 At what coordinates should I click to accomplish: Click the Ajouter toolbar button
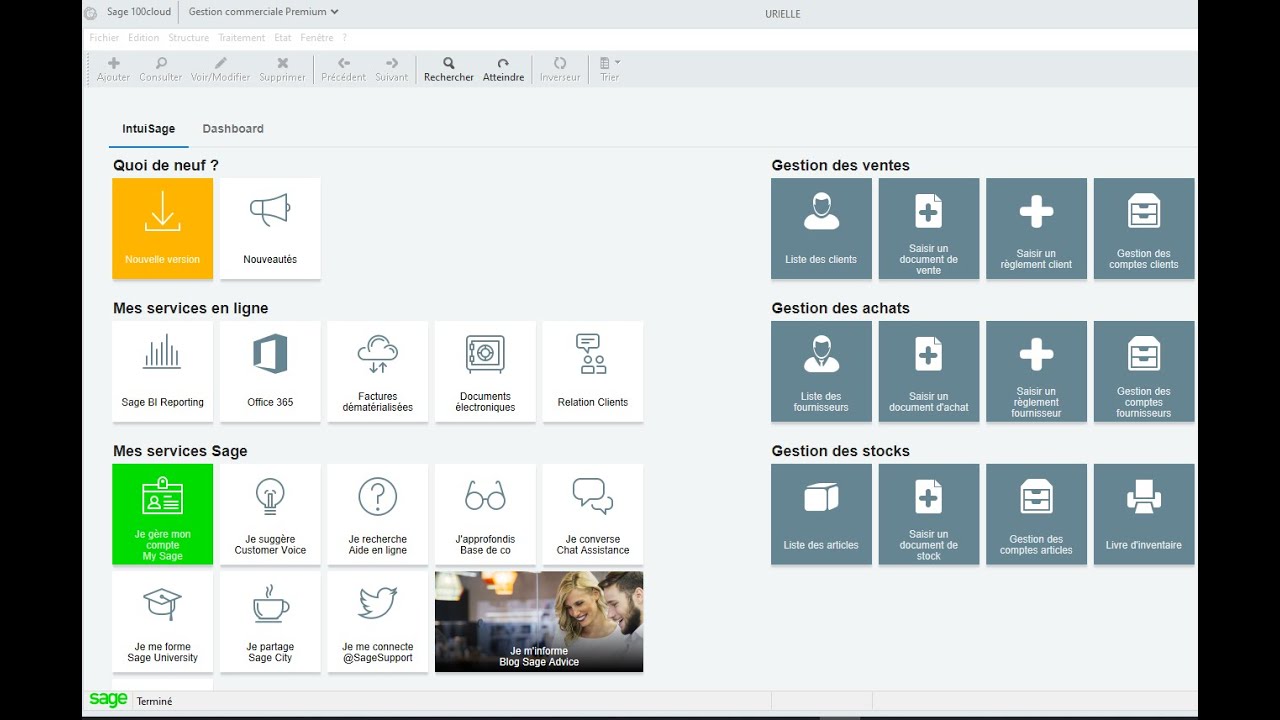tap(113, 69)
